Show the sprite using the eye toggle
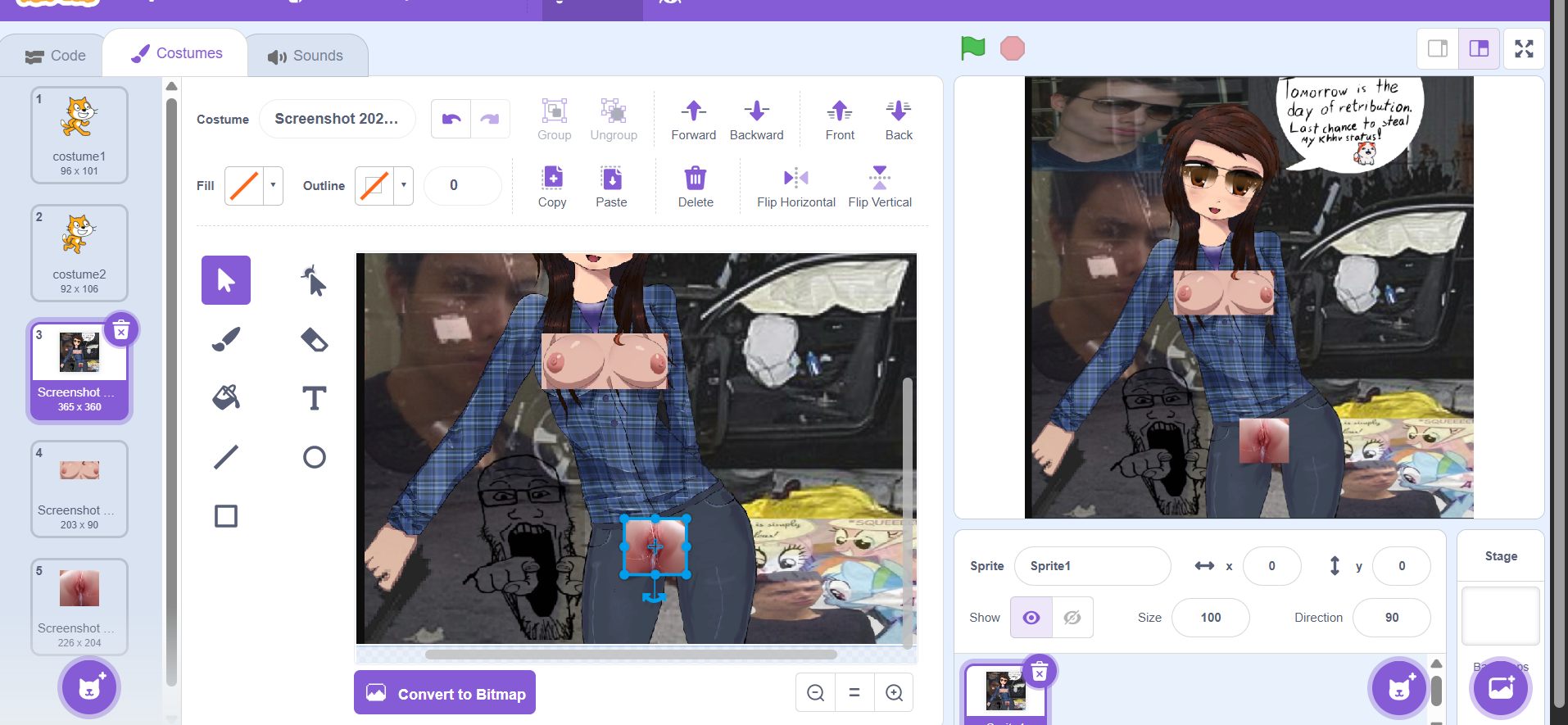Screen dimensions: 1568x725 point(1031,618)
